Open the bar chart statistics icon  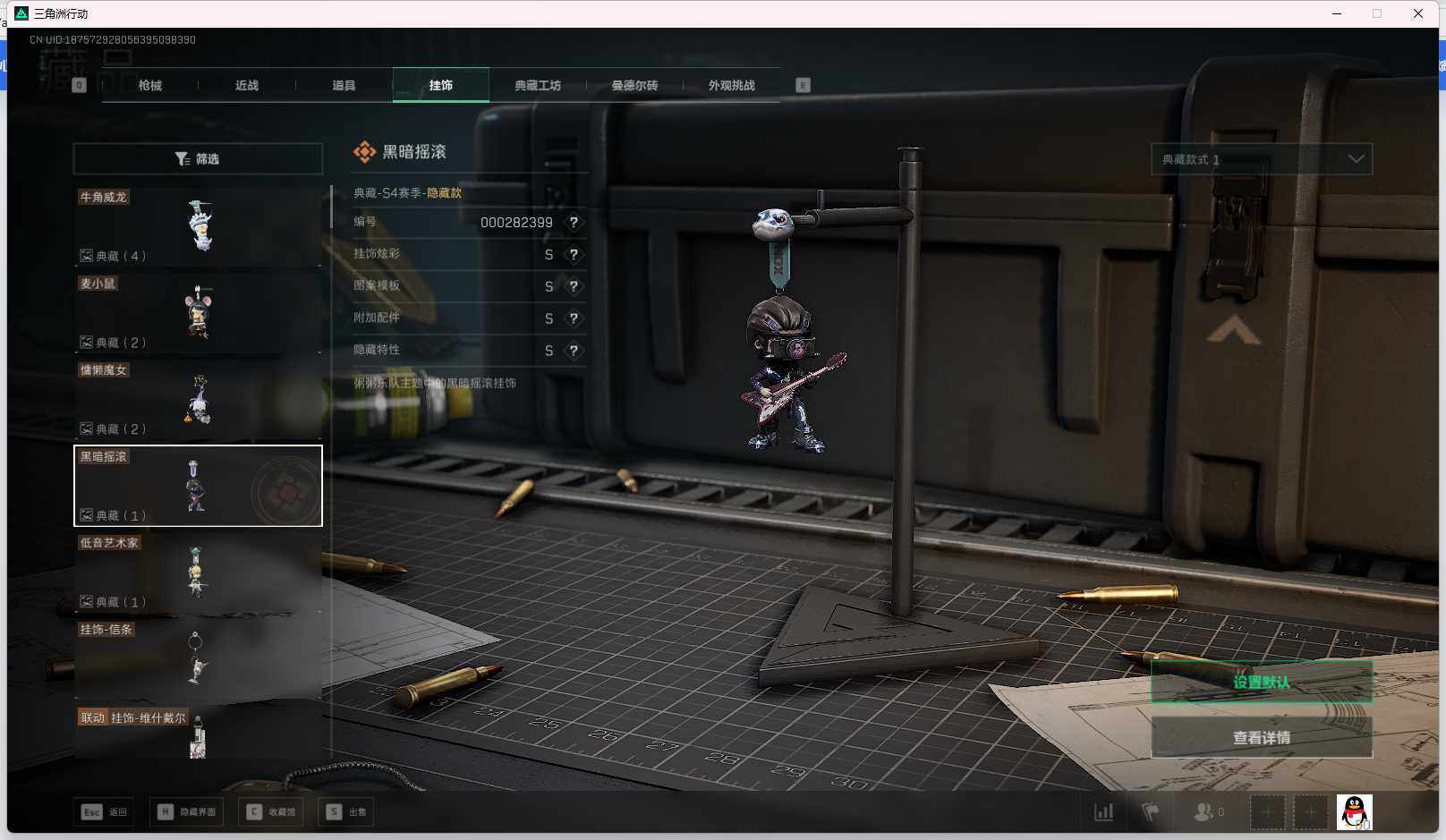point(1103,812)
